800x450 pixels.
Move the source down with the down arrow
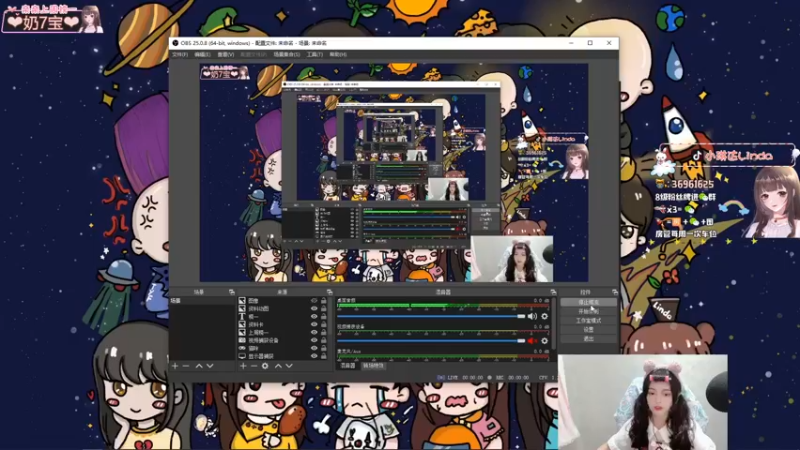289,366
